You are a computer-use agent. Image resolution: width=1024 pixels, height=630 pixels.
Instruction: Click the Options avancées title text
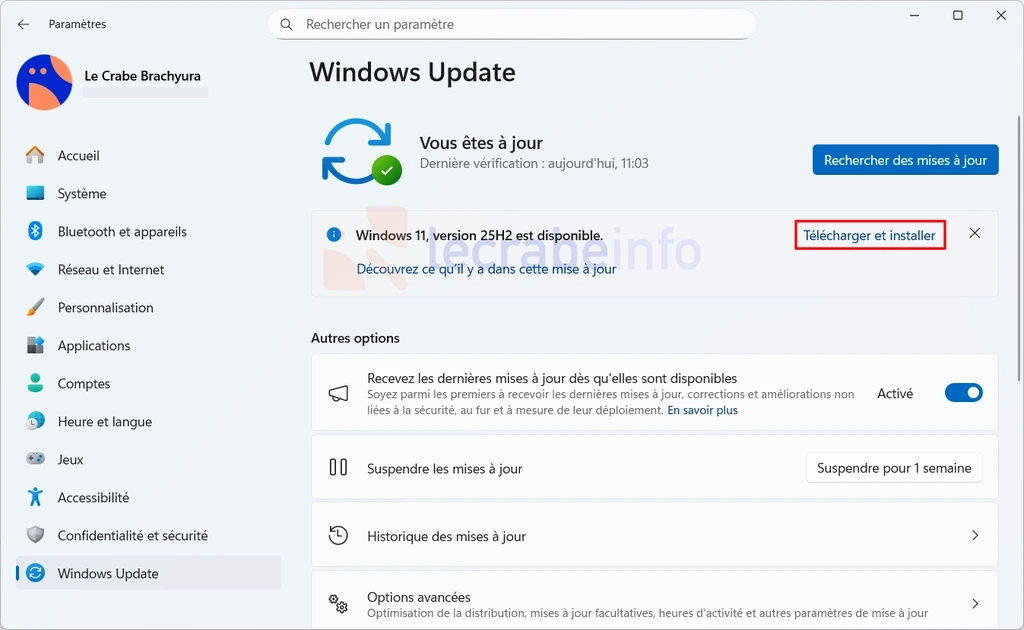coord(419,597)
